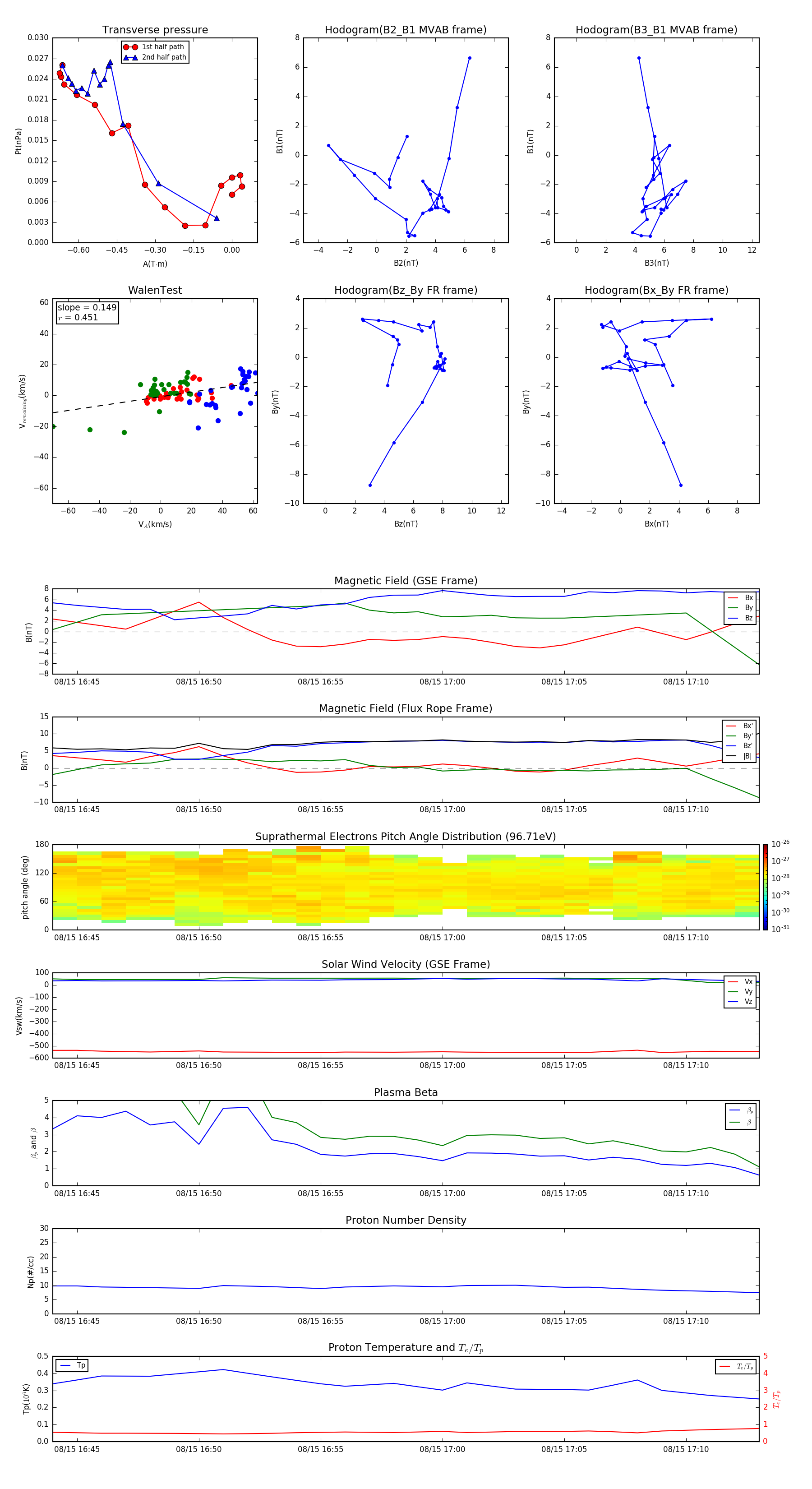Click the "Hodogram(B3_B1 MVAB frame)" title
This screenshot has height=1489, width=812.
pyautogui.click(x=656, y=30)
